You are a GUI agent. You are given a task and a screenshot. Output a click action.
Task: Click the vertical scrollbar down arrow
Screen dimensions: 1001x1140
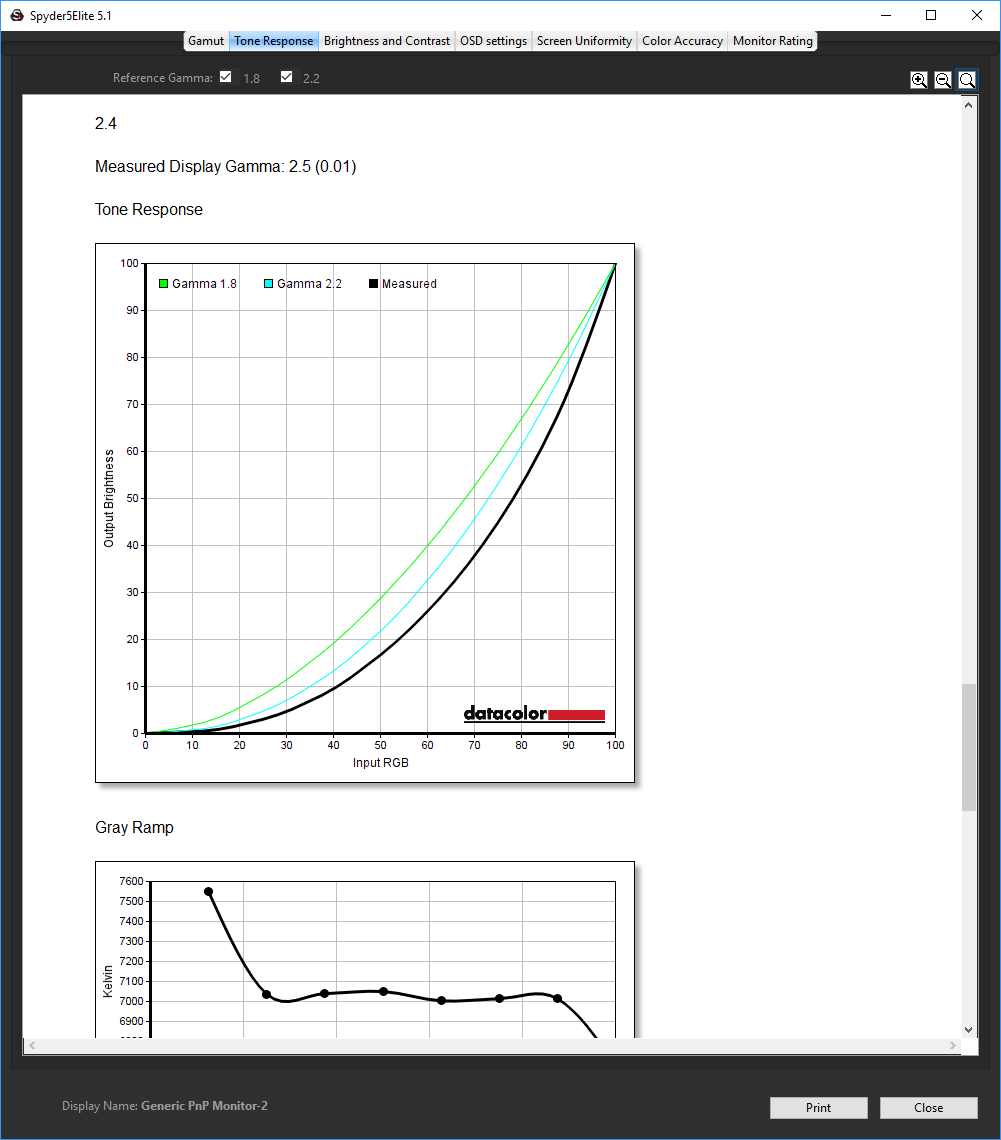pyautogui.click(x=968, y=1029)
